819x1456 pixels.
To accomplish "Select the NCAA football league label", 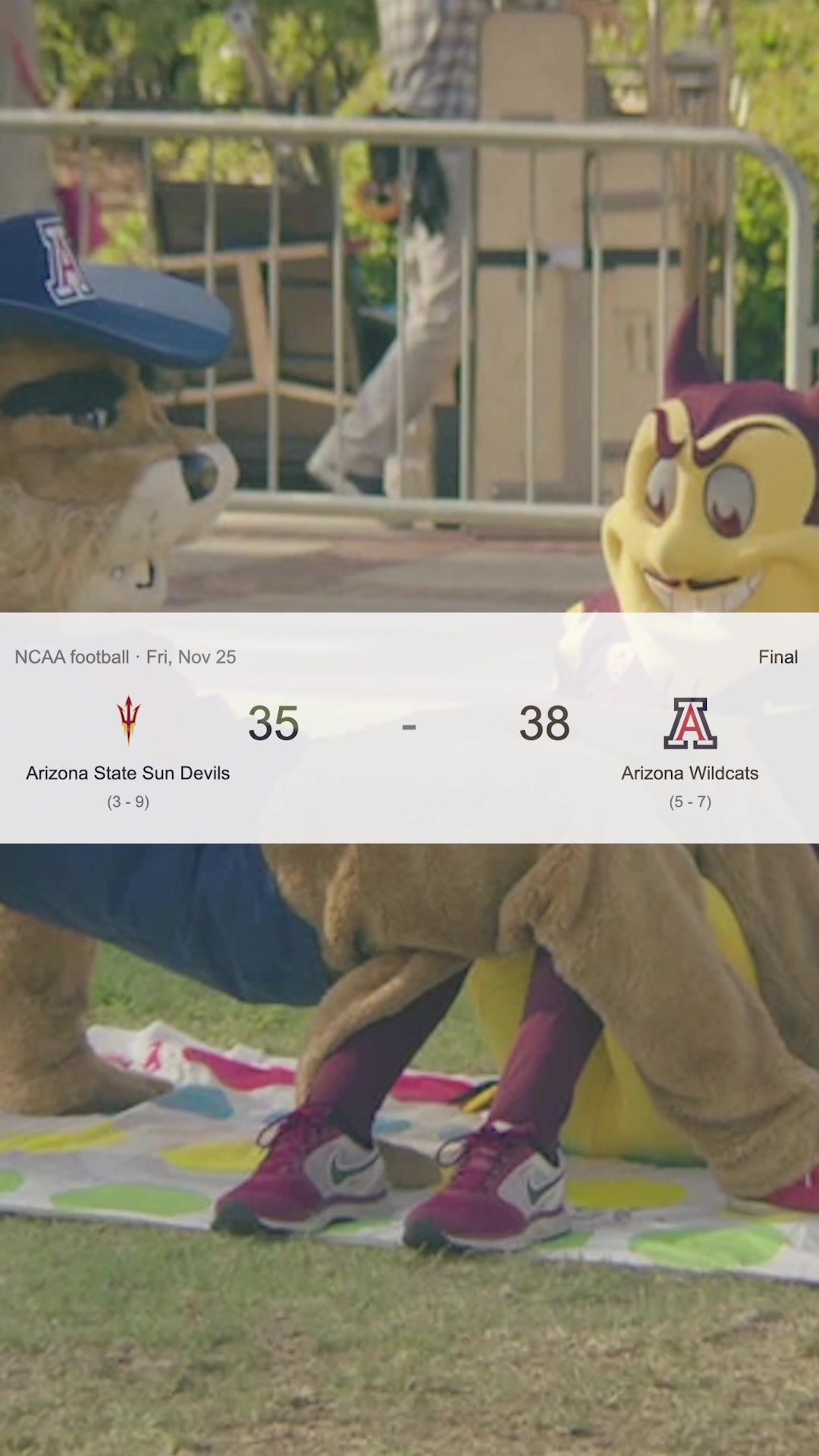I will 72,657.
